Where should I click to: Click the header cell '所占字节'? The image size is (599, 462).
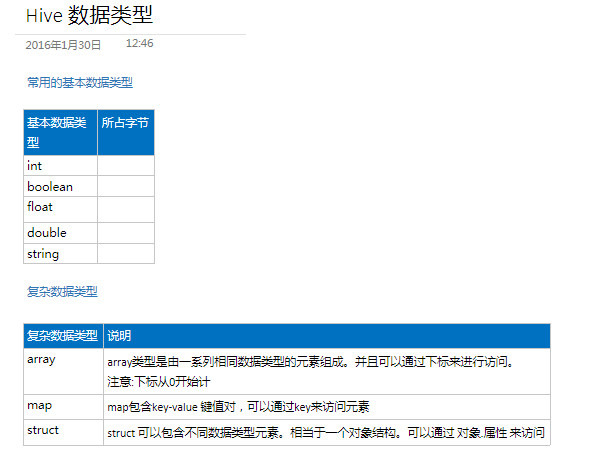tap(126, 132)
